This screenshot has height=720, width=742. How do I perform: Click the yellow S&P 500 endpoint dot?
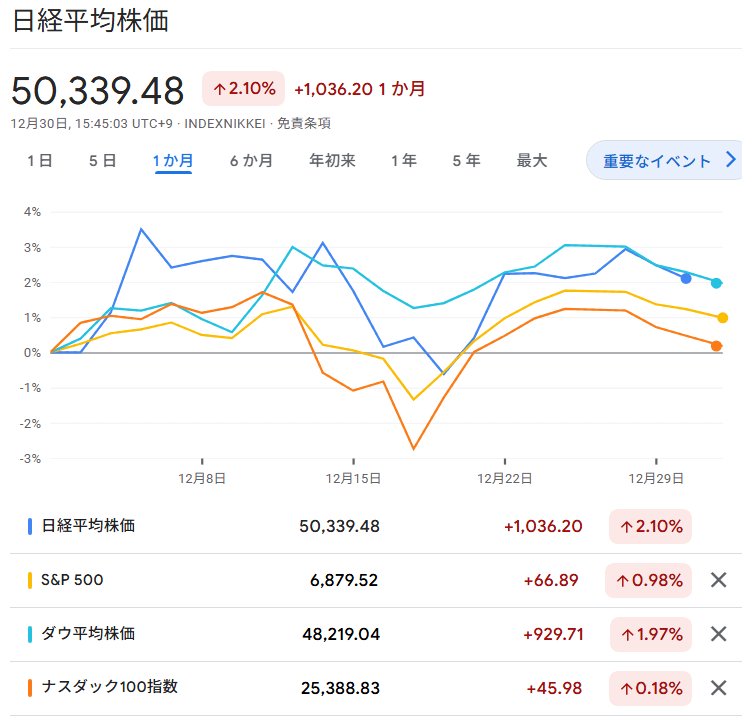click(x=722, y=318)
